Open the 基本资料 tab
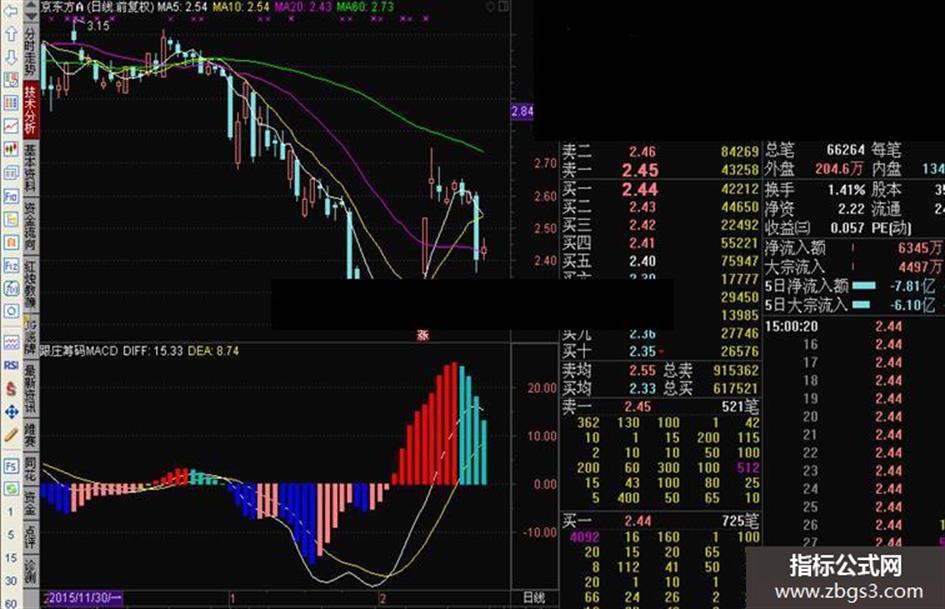945x609 pixels. (30, 168)
